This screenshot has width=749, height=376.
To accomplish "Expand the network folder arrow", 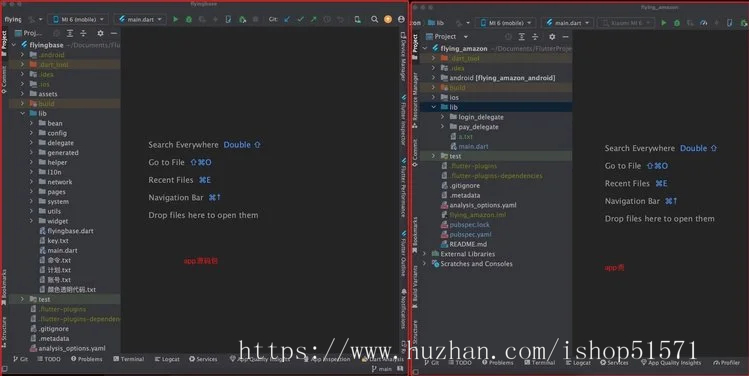I will click(x=31, y=182).
